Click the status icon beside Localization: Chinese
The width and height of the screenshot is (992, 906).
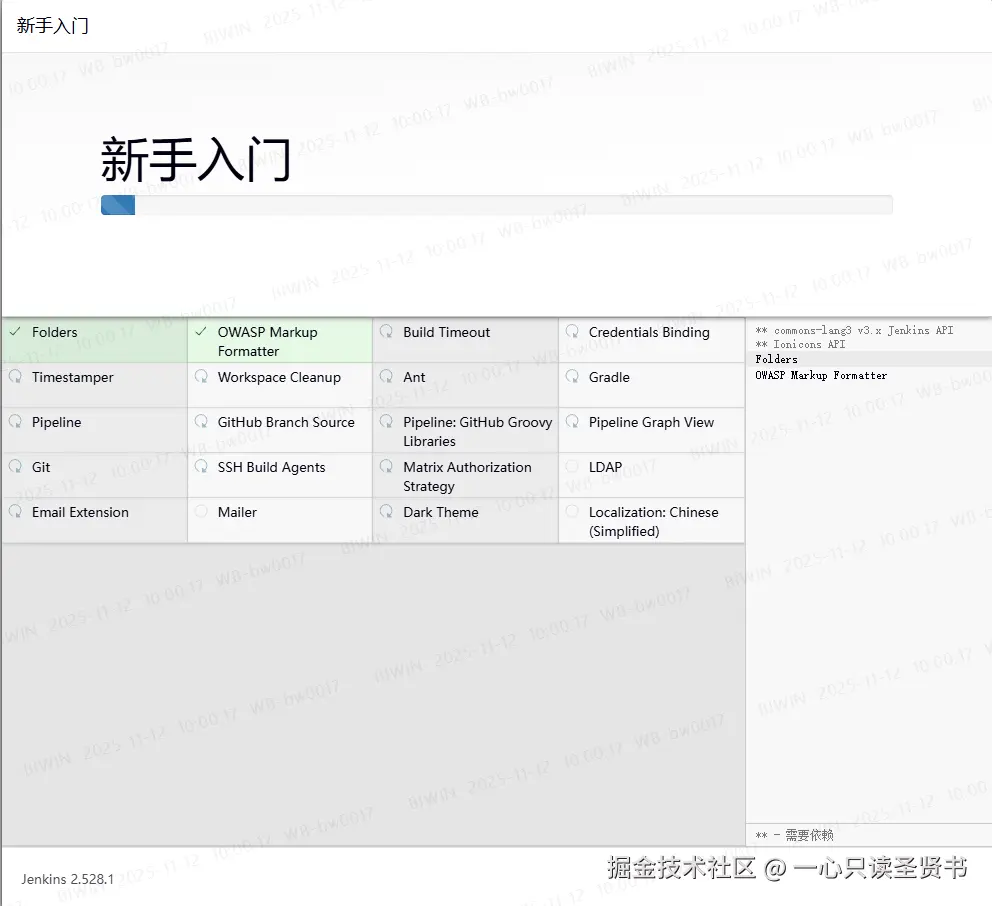572,511
